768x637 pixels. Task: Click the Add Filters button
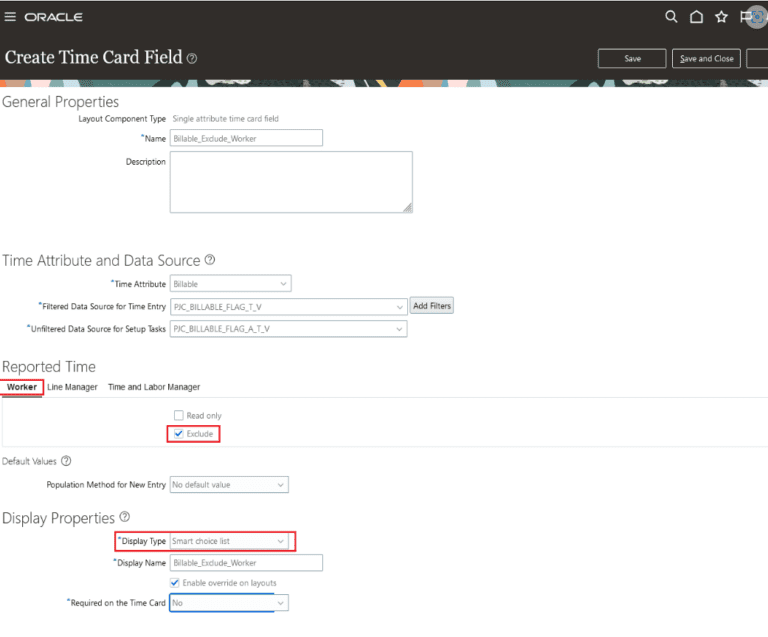[x=432, y=306]
